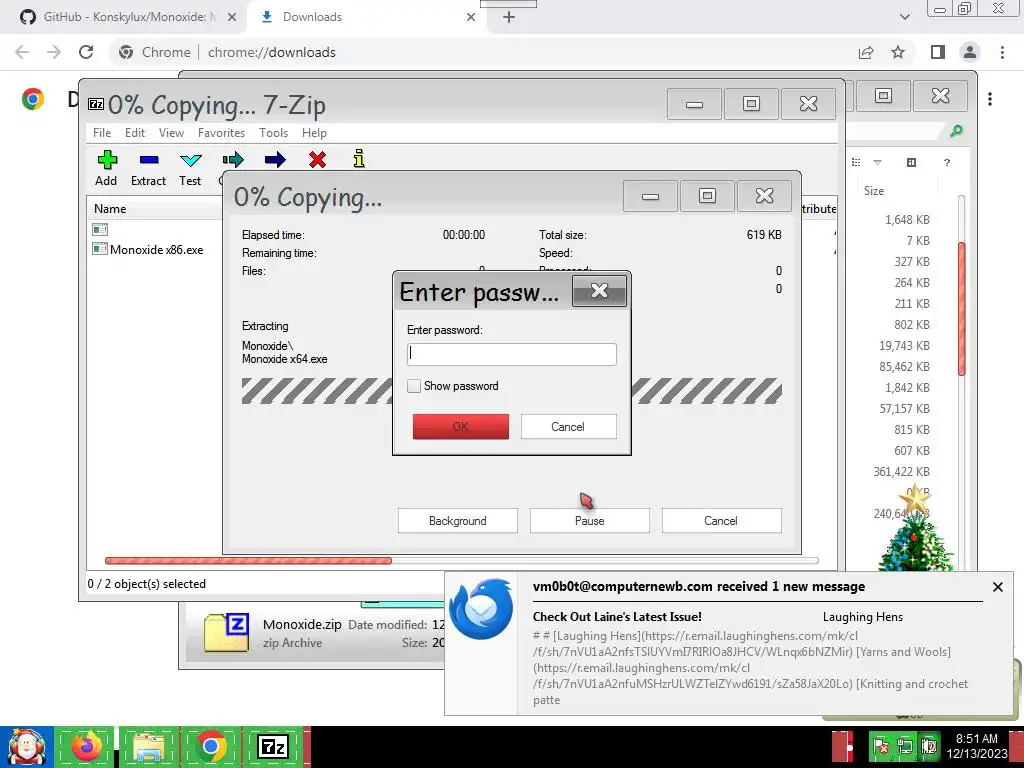
Task: Open the Chrome profile avatar icon
Action: pyautogui.click(x=970, y=52)
